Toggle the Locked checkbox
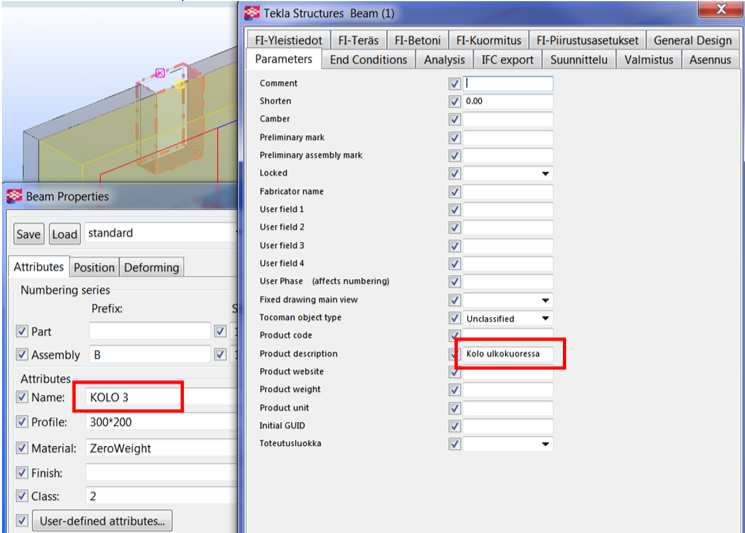Screen dimensions: 745x533 455,173
